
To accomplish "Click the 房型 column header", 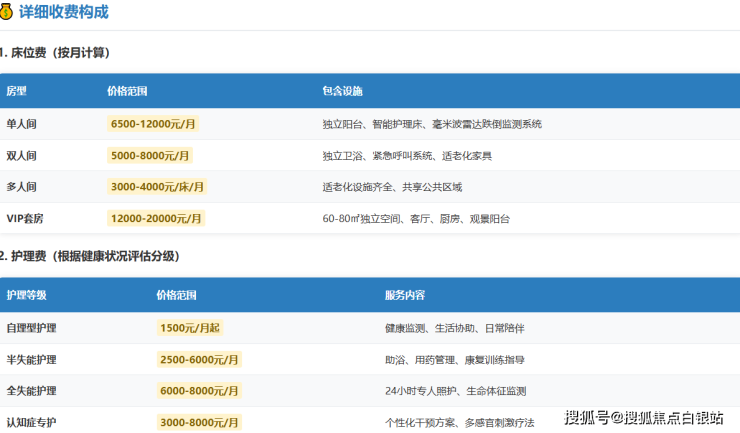I will pyautogui.click(x=16, y=91).
